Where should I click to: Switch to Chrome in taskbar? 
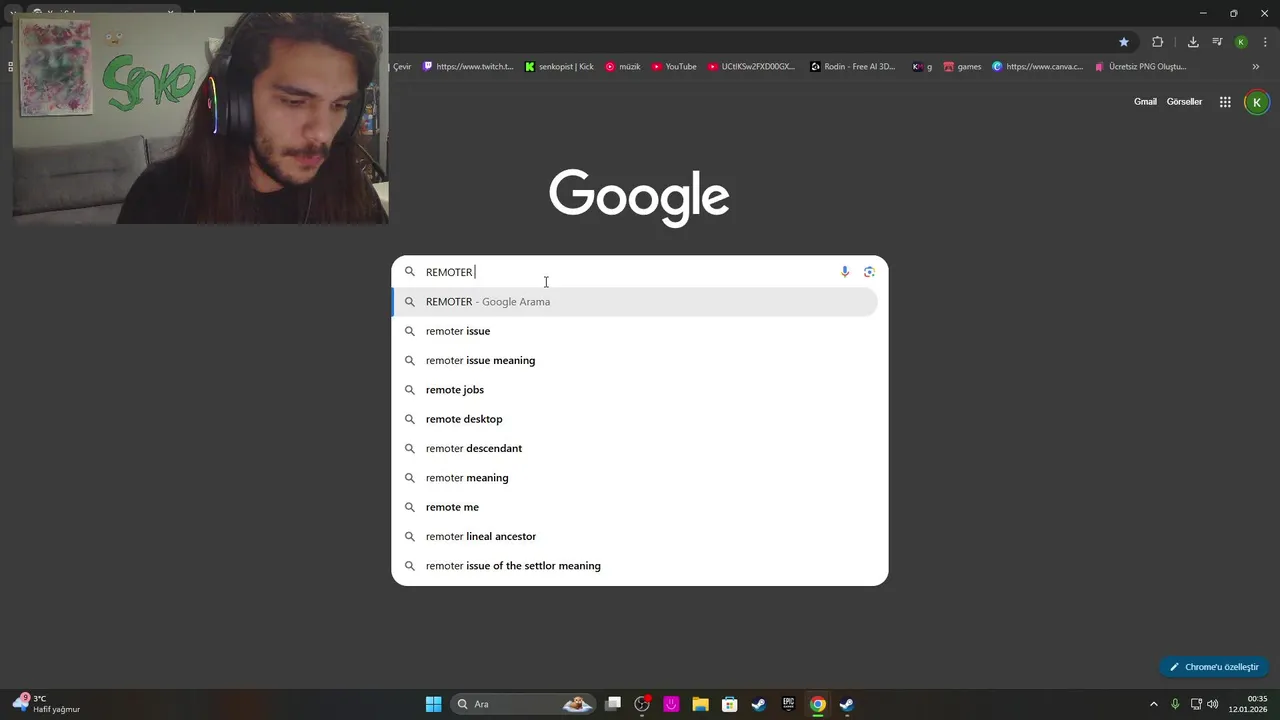coord(818,704)
